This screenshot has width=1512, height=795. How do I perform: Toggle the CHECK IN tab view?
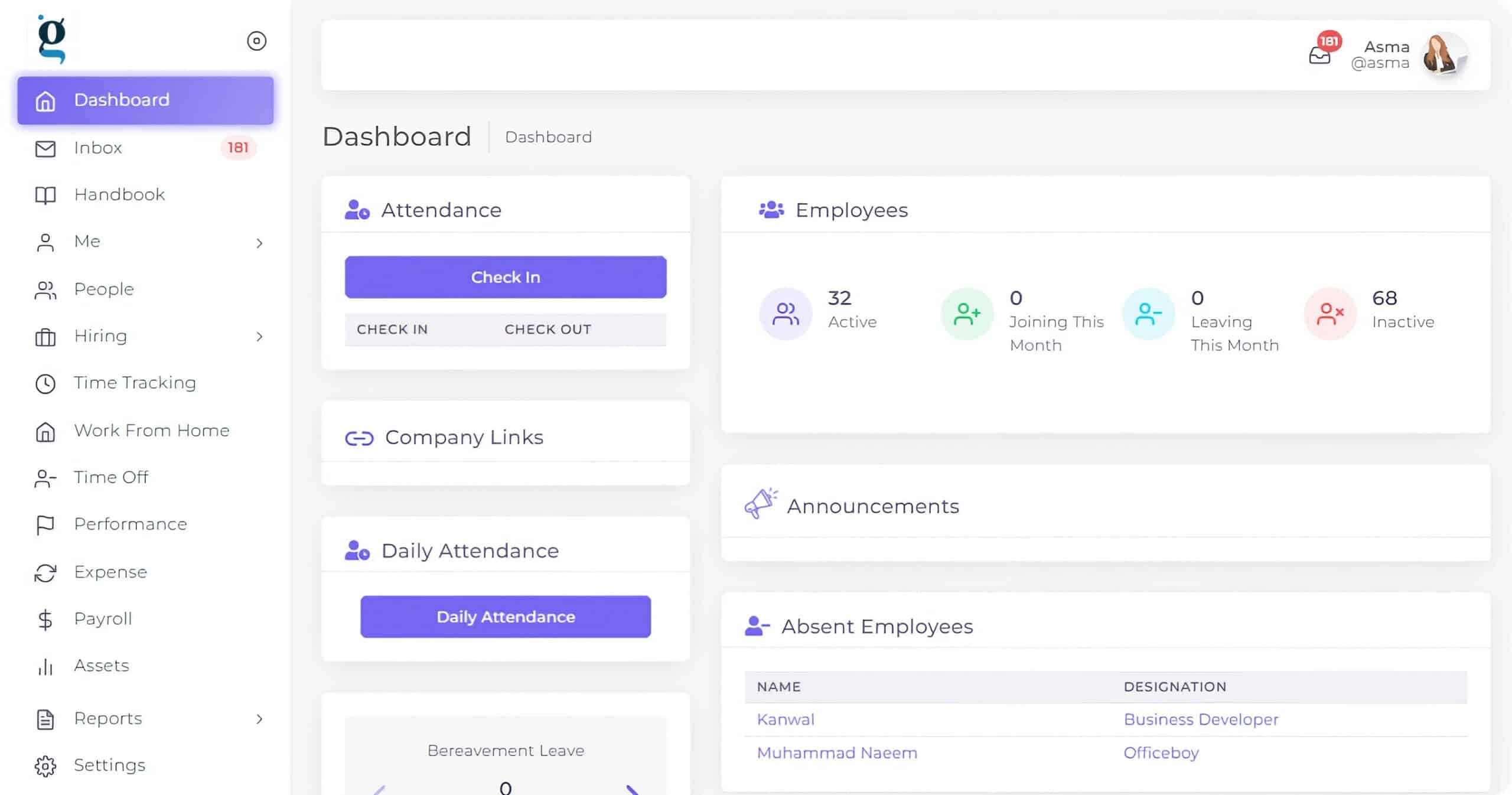tap(393, 329)
